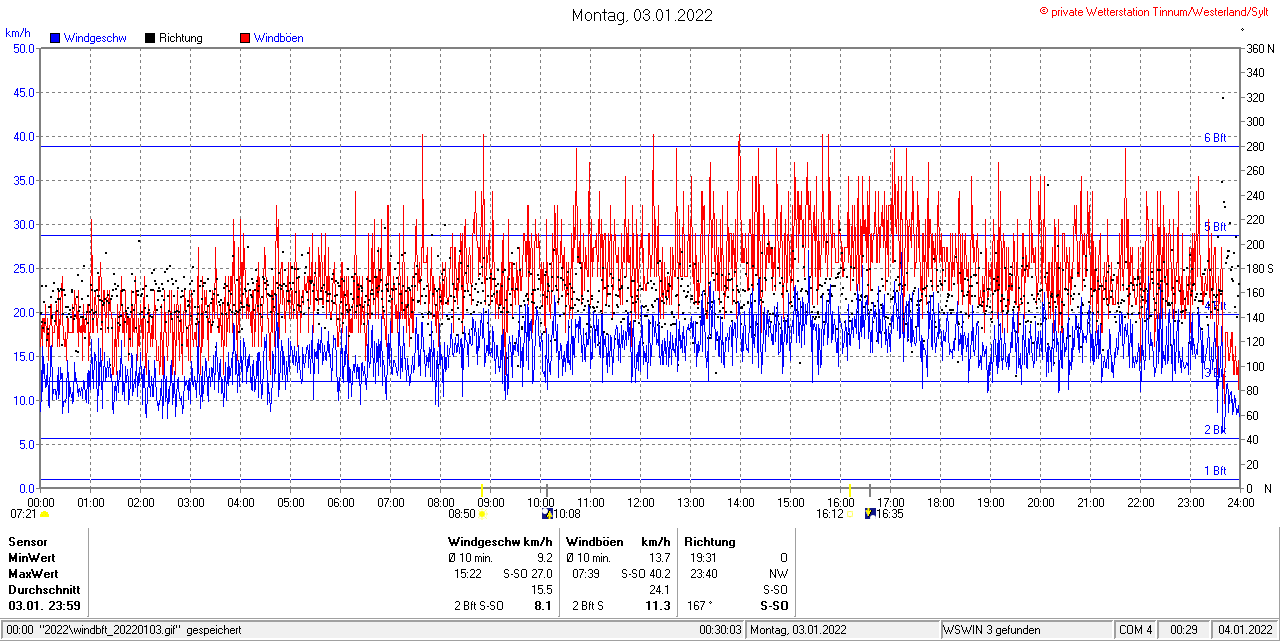This screenshot has height=641, width=1280.
Task: Click the black Richtung legend swatch
Action: coord(150,38)
